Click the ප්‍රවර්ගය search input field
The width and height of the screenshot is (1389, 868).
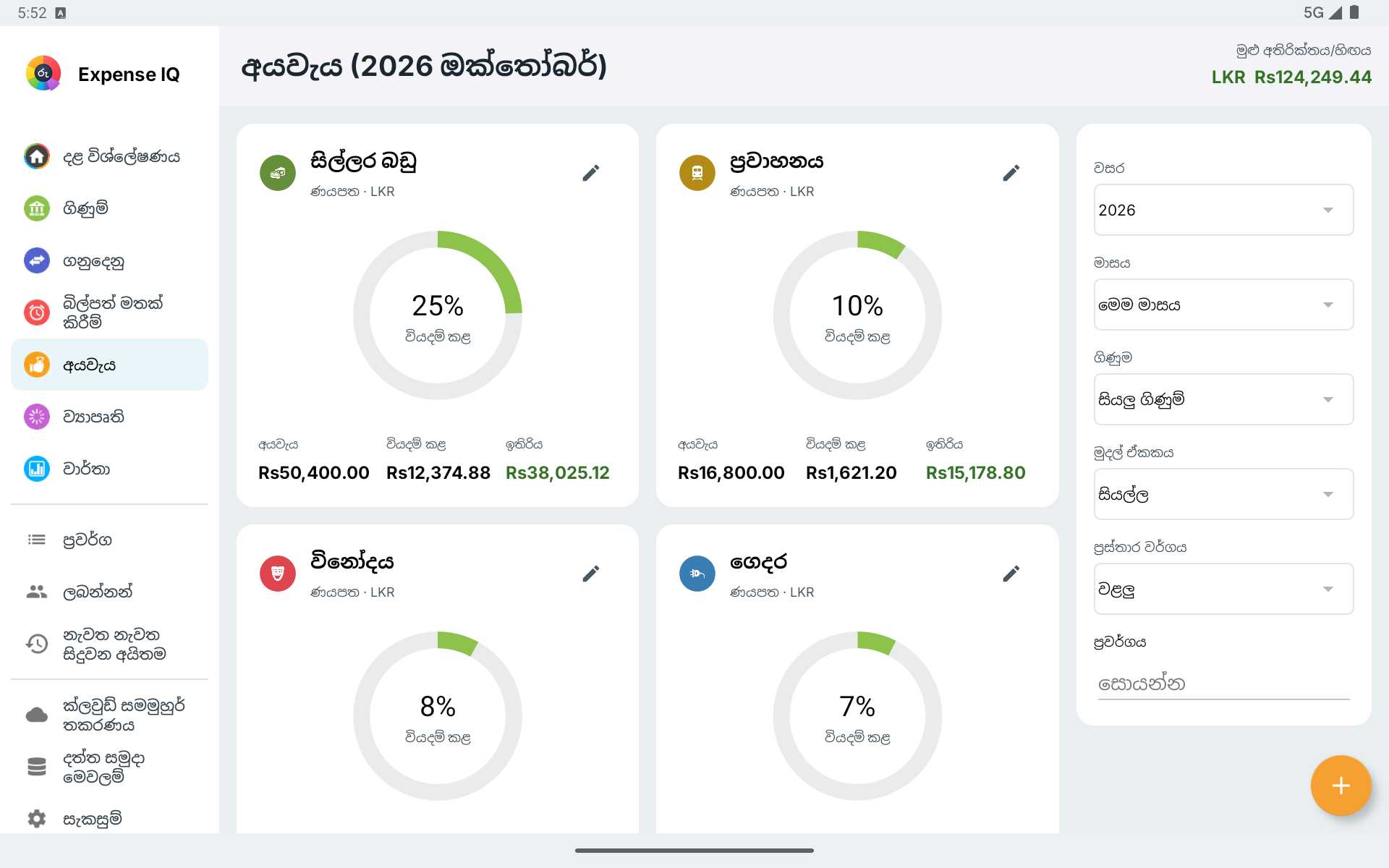click(1223, 684)
